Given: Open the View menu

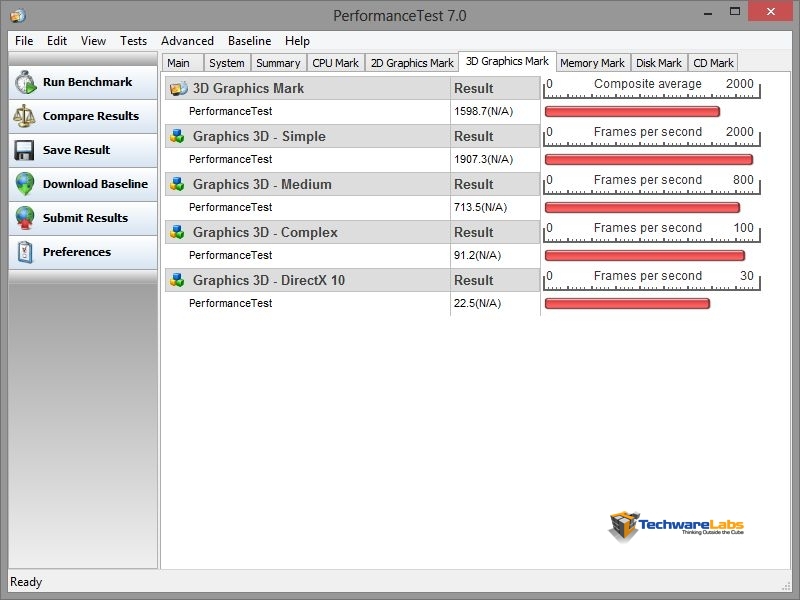Looking at the screenshot, I should click(x=93, y=41).
